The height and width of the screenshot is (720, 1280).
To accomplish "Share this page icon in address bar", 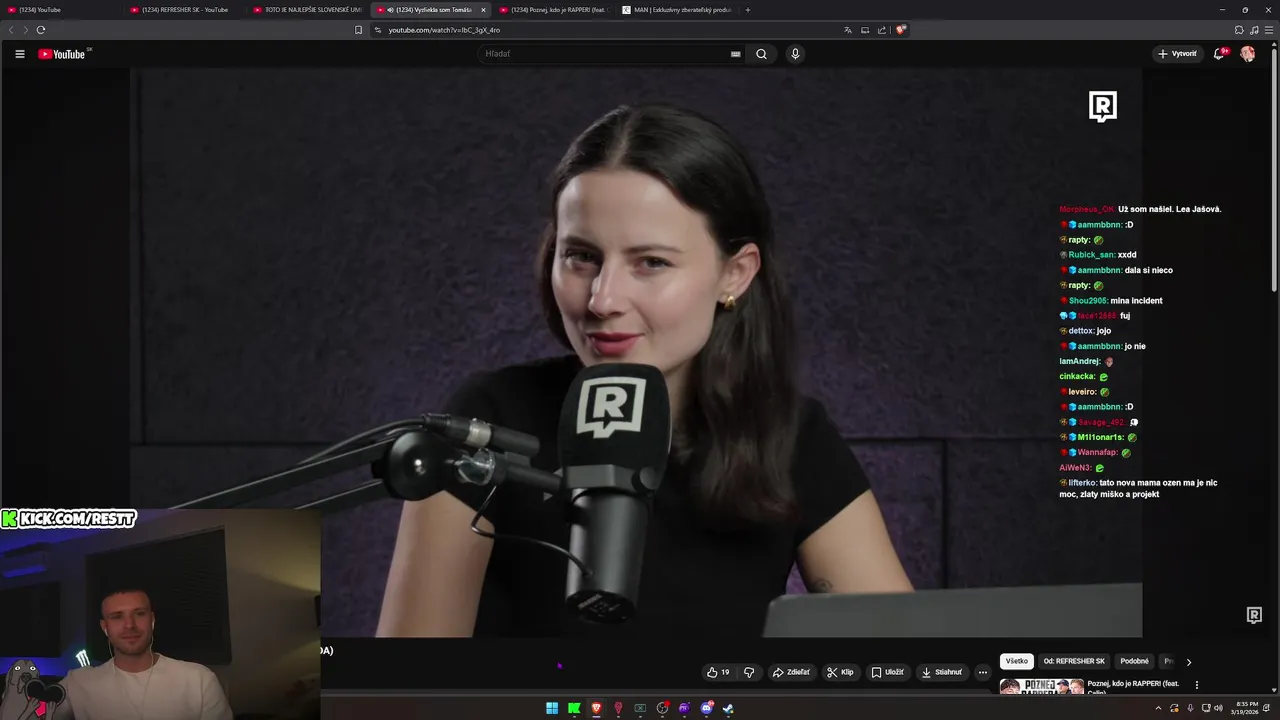I will point(882,30).
